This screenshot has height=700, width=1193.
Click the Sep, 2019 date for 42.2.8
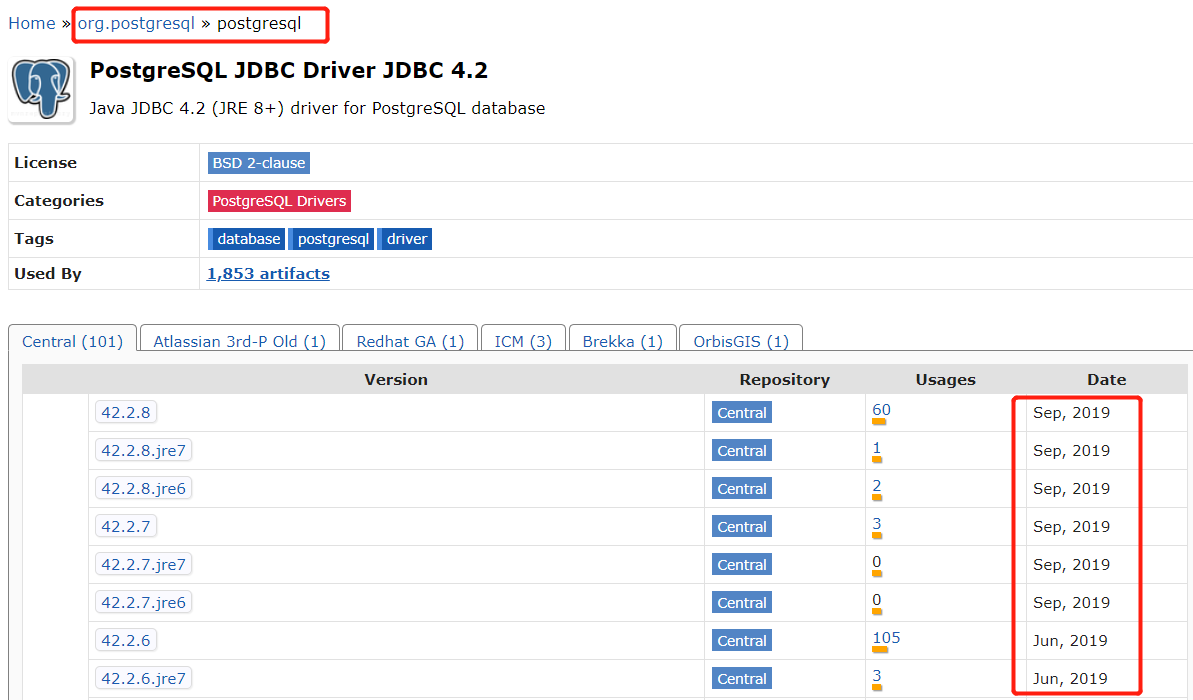click(1071, 412)
